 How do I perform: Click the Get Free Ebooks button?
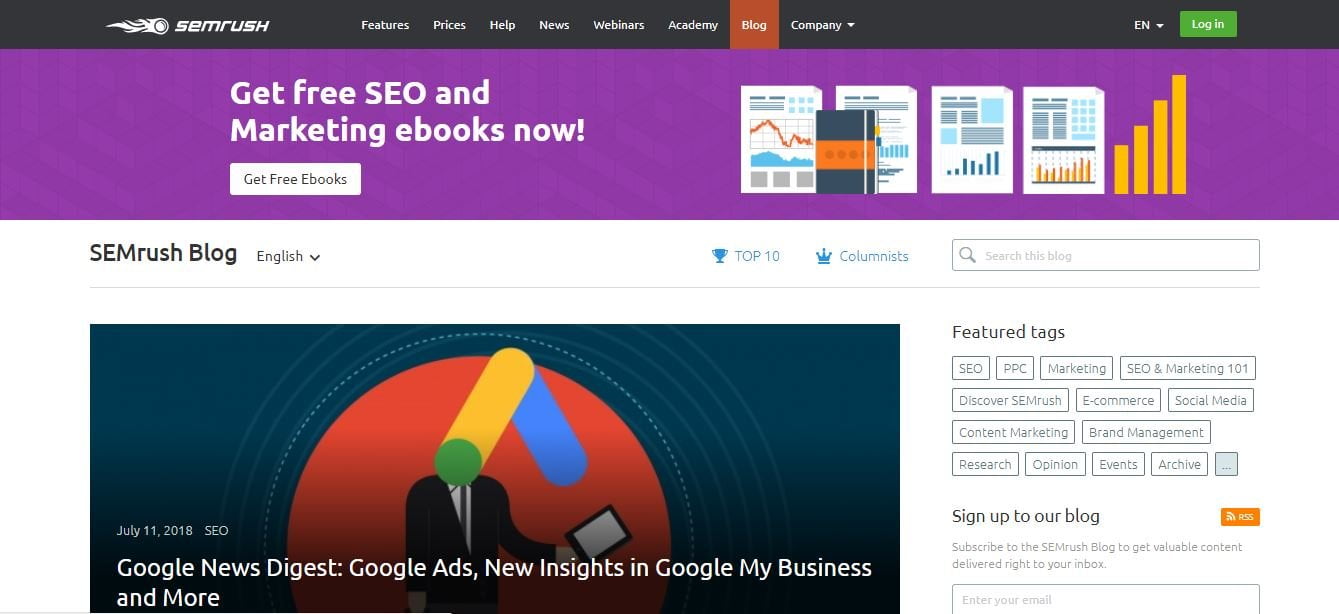coord(295,179)
